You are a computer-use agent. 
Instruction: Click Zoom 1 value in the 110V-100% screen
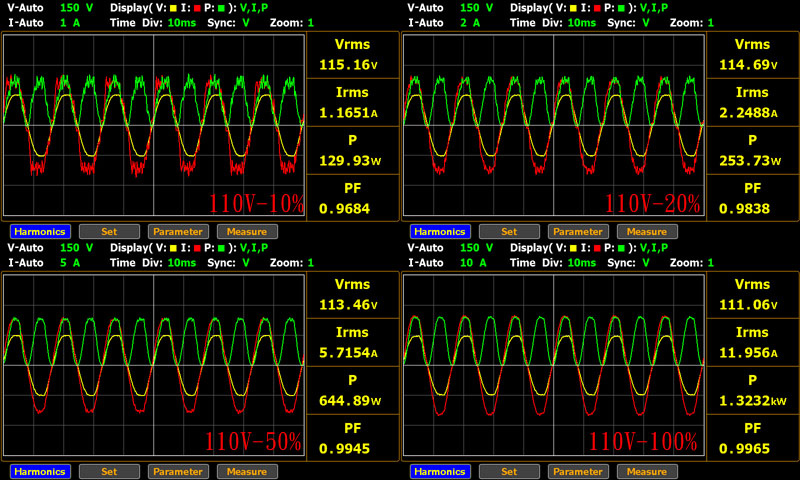click(x=711, y=263)
